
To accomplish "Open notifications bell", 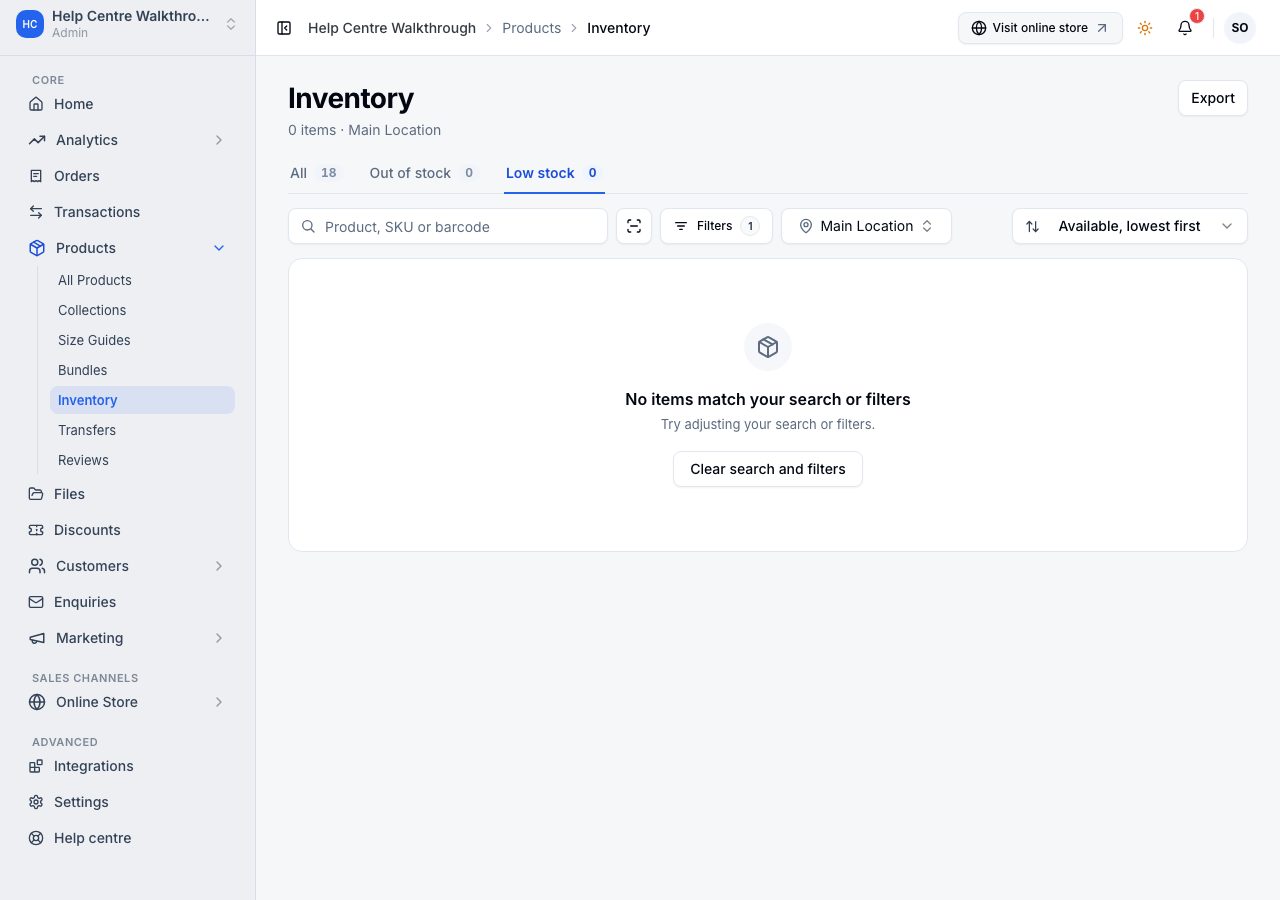I will pos(1185,28).
